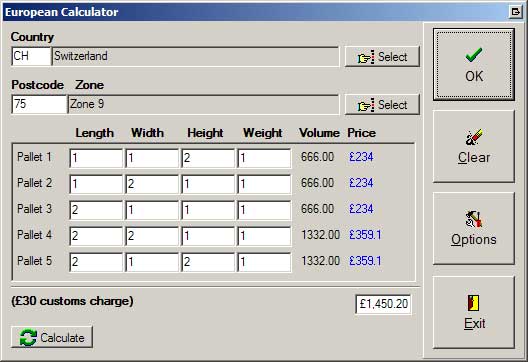This screenshot has height=362, width=528.
Task: Click Pallet 4 Width field
Action: pos(152,236)
